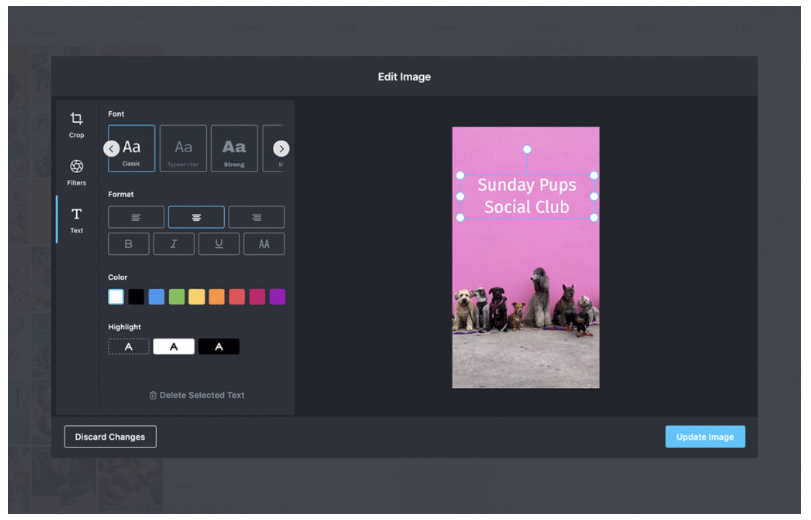
Task: Open the Filters panel
Action: point(76,171)
